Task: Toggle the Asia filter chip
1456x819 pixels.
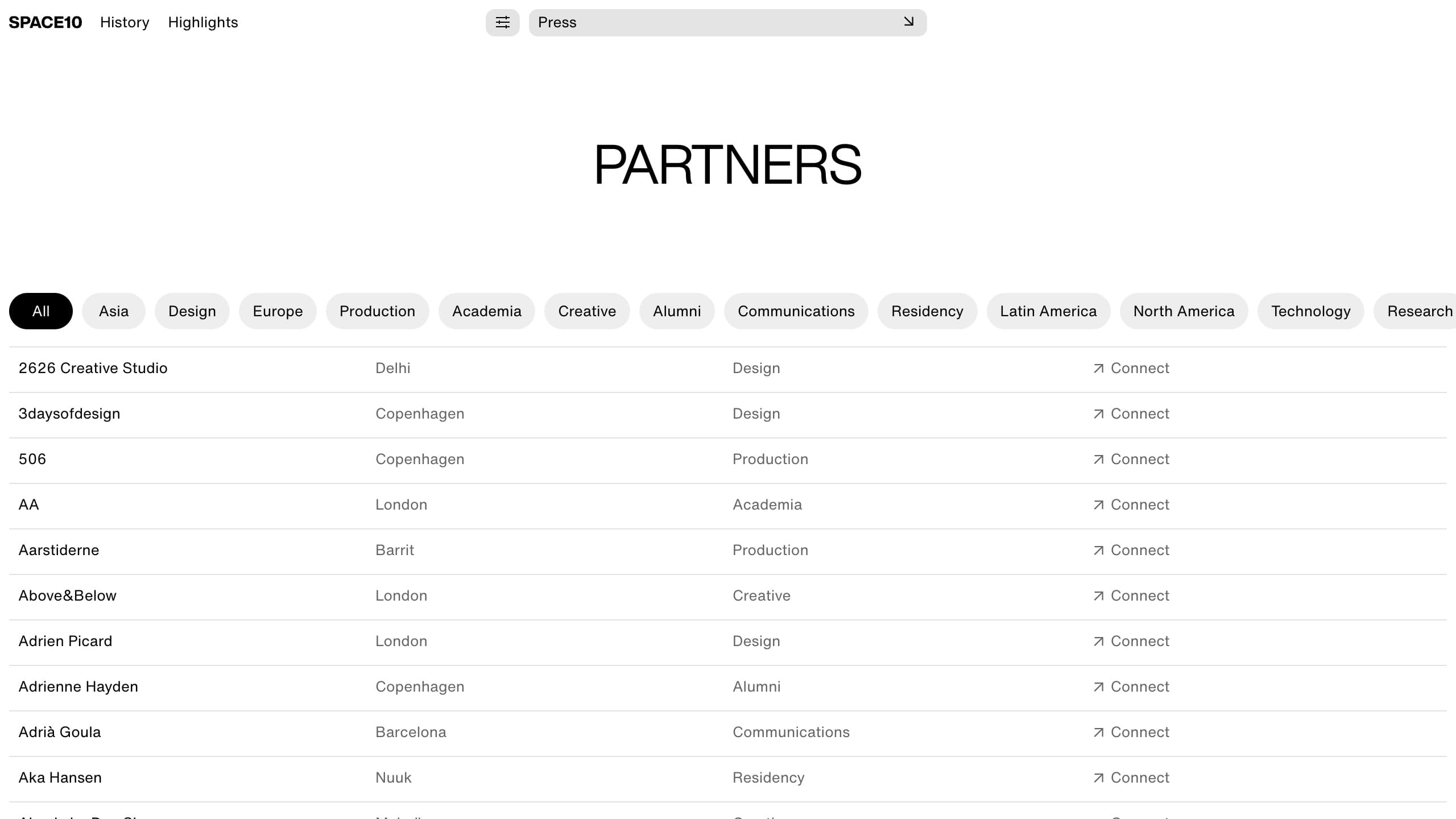Action: click(x=114, y=311)
